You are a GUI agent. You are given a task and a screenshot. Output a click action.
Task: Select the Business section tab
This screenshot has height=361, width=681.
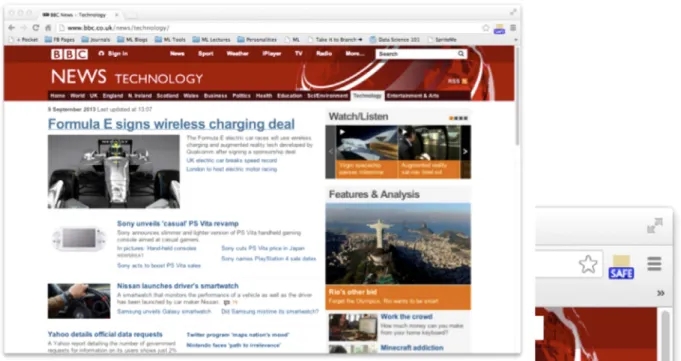(x=215, y=96)
